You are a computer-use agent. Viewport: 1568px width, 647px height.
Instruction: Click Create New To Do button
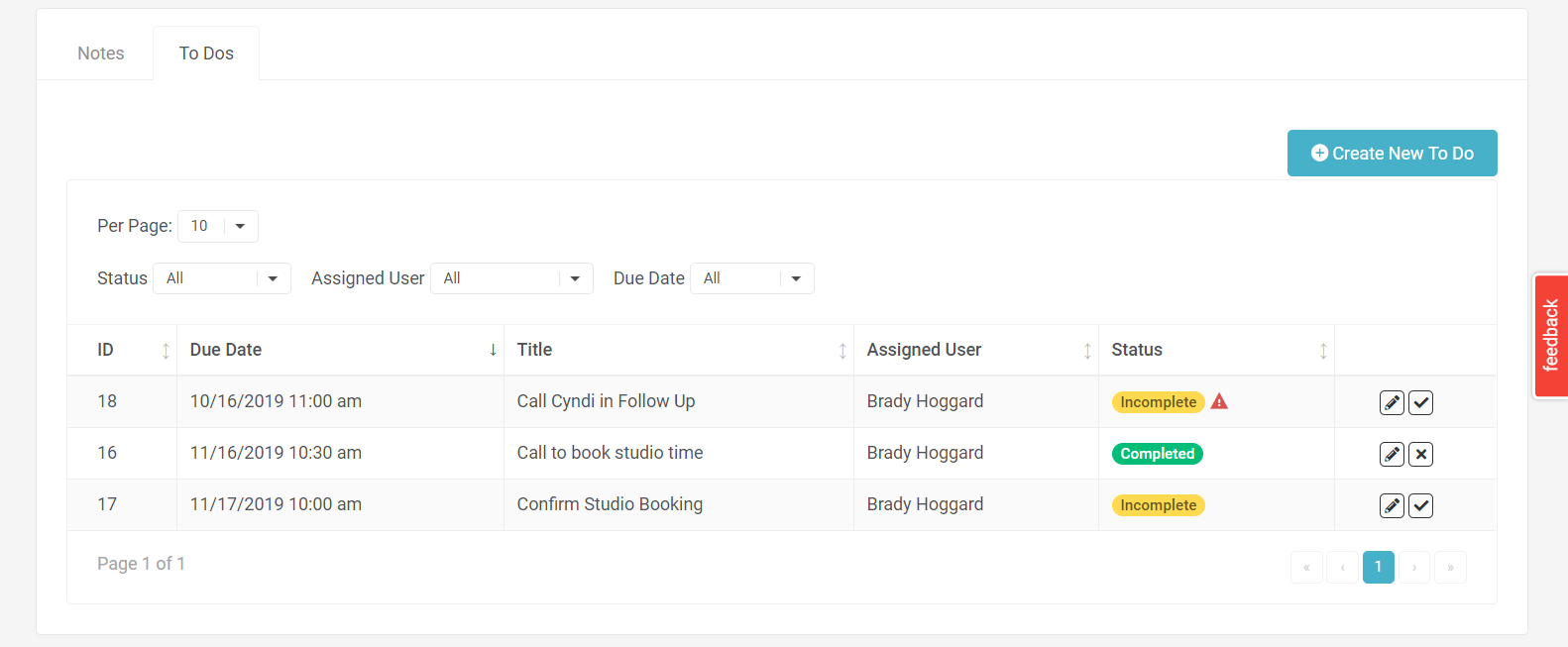(1392, 154)
